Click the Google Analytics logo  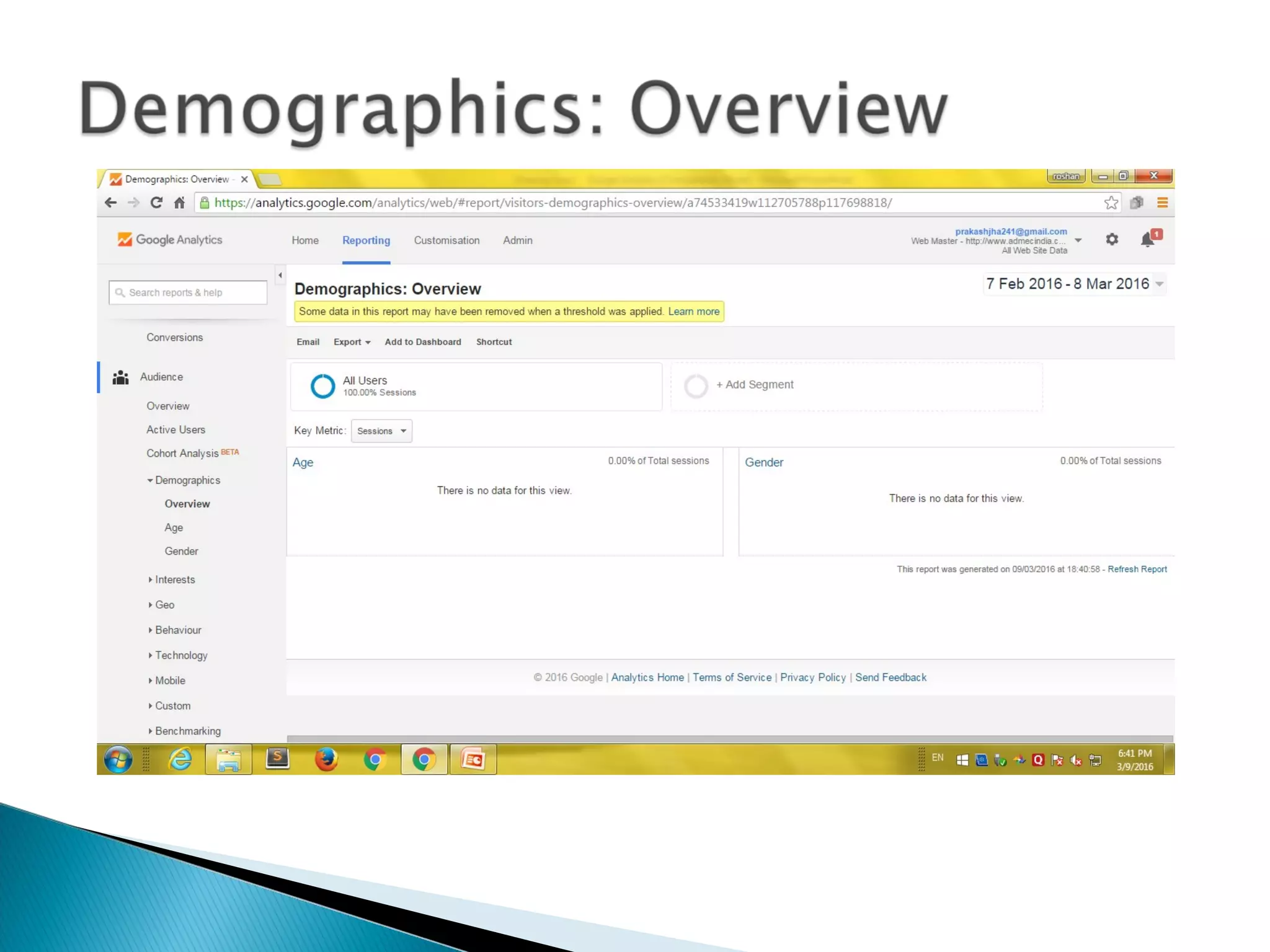coord(170,240)
